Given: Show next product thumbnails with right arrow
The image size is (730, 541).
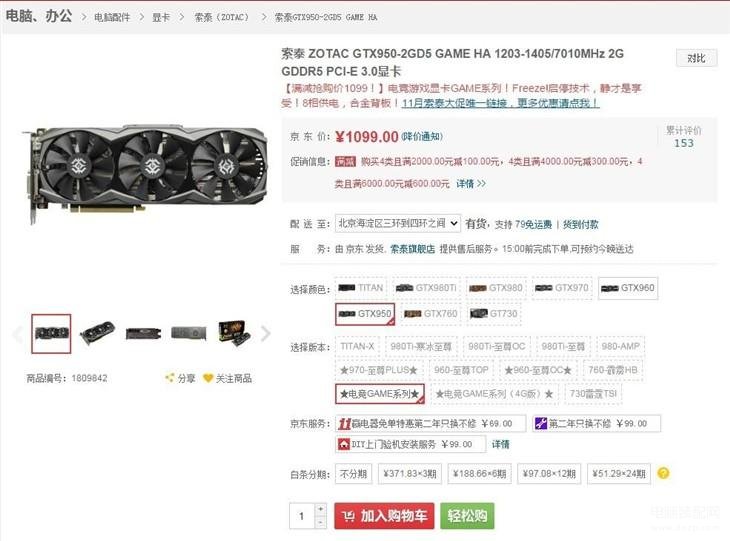Looking at the screenshot, I should tap(265, 333).
